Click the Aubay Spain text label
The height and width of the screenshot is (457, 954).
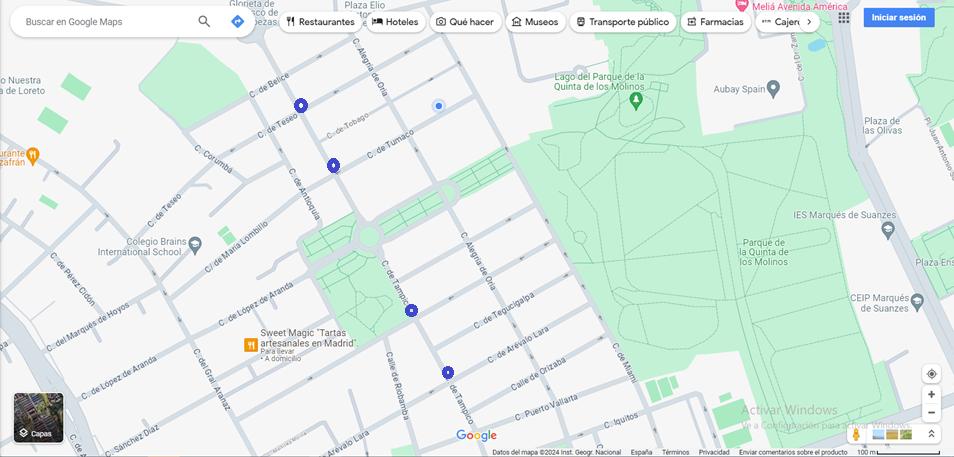739,89
